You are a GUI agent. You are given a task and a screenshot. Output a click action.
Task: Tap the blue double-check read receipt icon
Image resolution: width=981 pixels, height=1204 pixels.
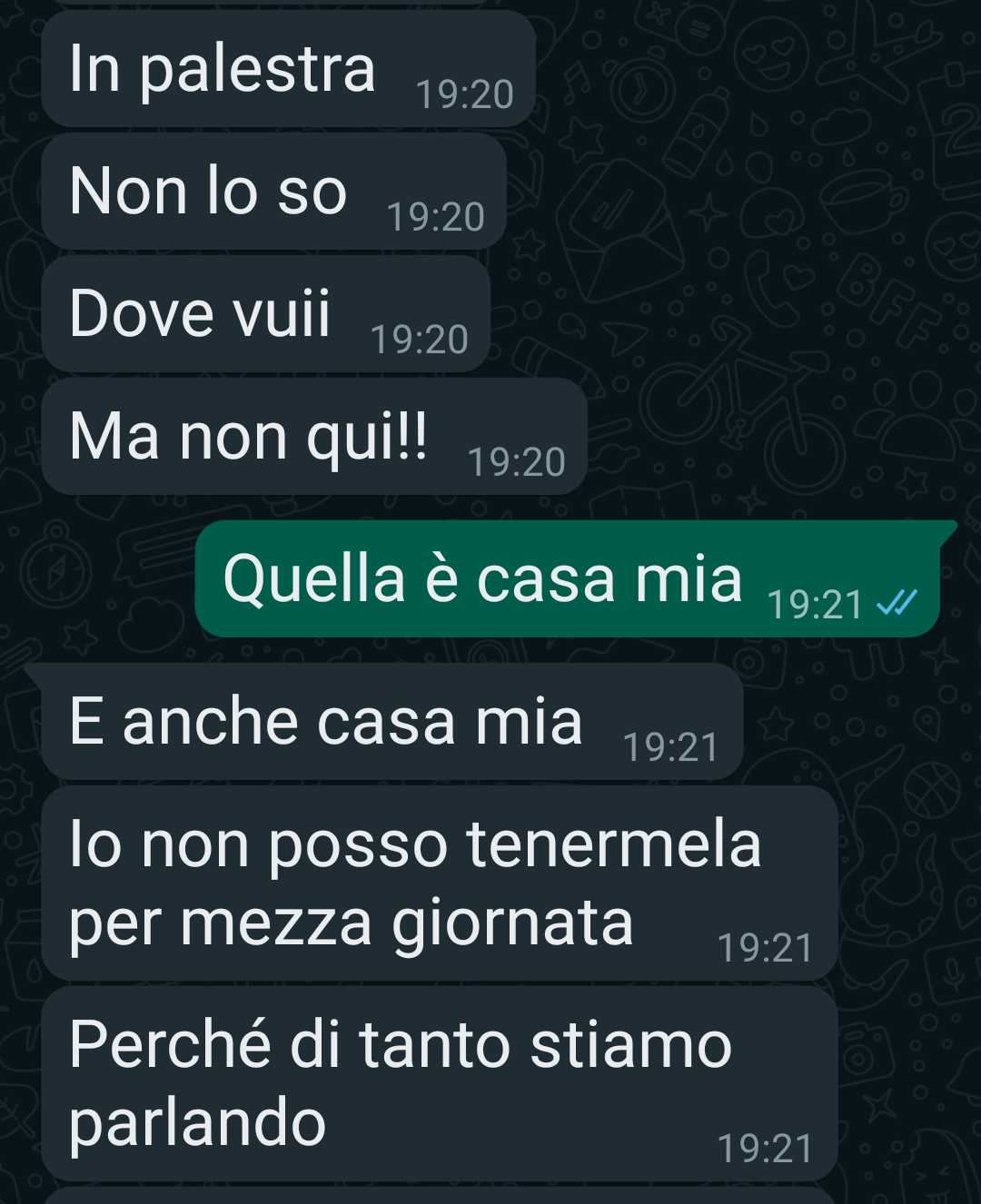[x=897, y=603]
